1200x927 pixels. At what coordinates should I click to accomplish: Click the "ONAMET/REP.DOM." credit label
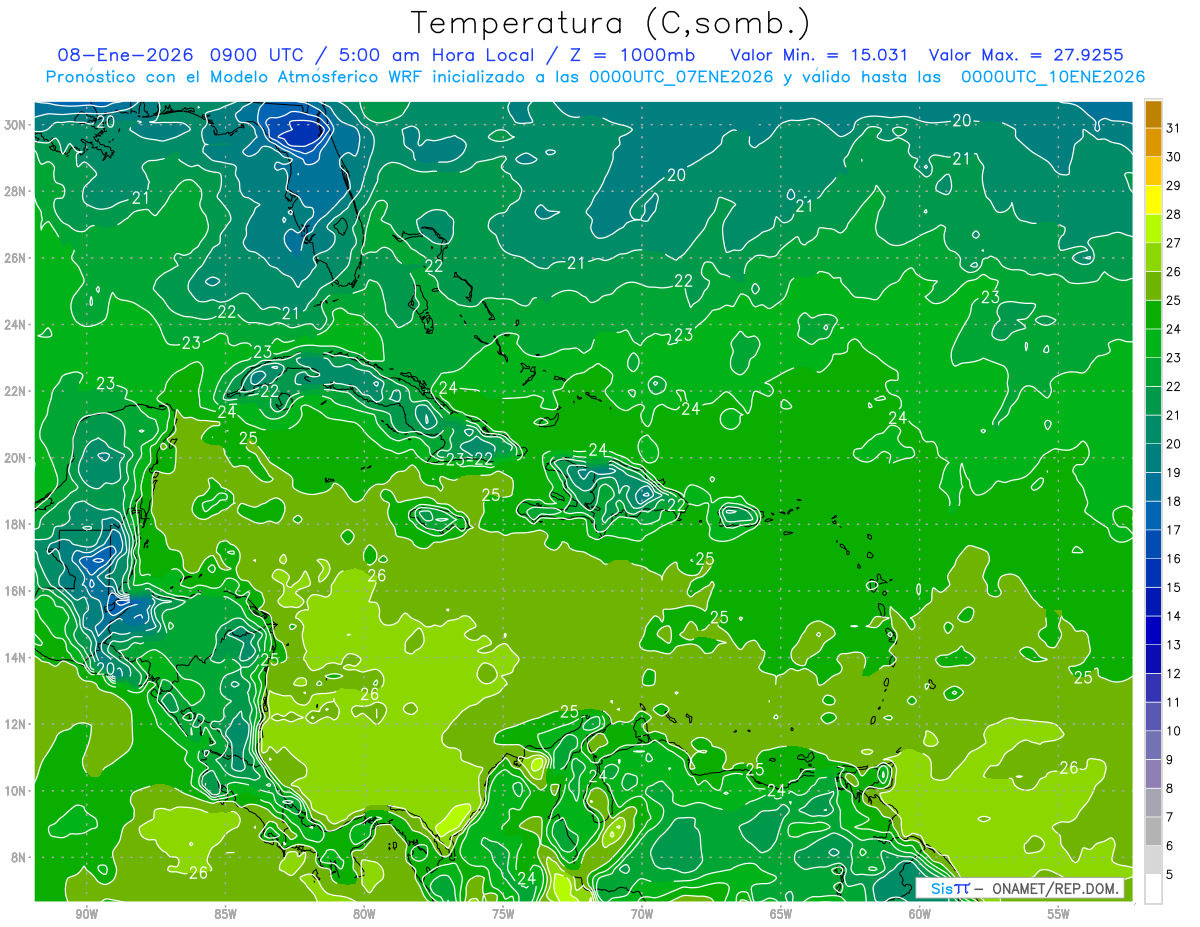pyautogui.click(x=1055, y=888)
